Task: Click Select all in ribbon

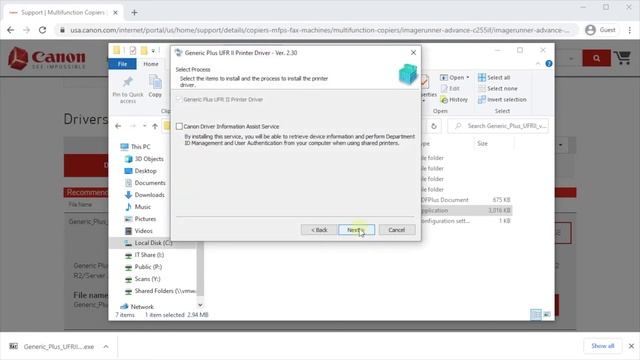Action: click(x=494, y=78)
